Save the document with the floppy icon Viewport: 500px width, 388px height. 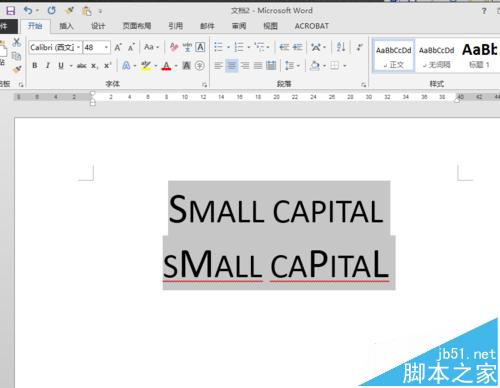point(10,11)
